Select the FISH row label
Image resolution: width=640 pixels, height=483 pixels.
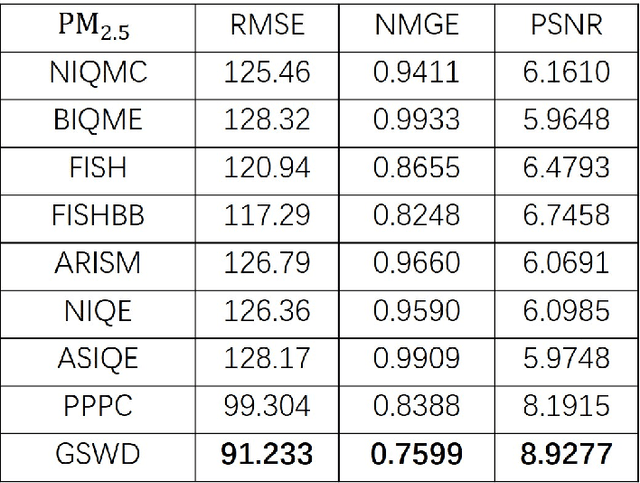pyautogui.click(x=98, y=167)
